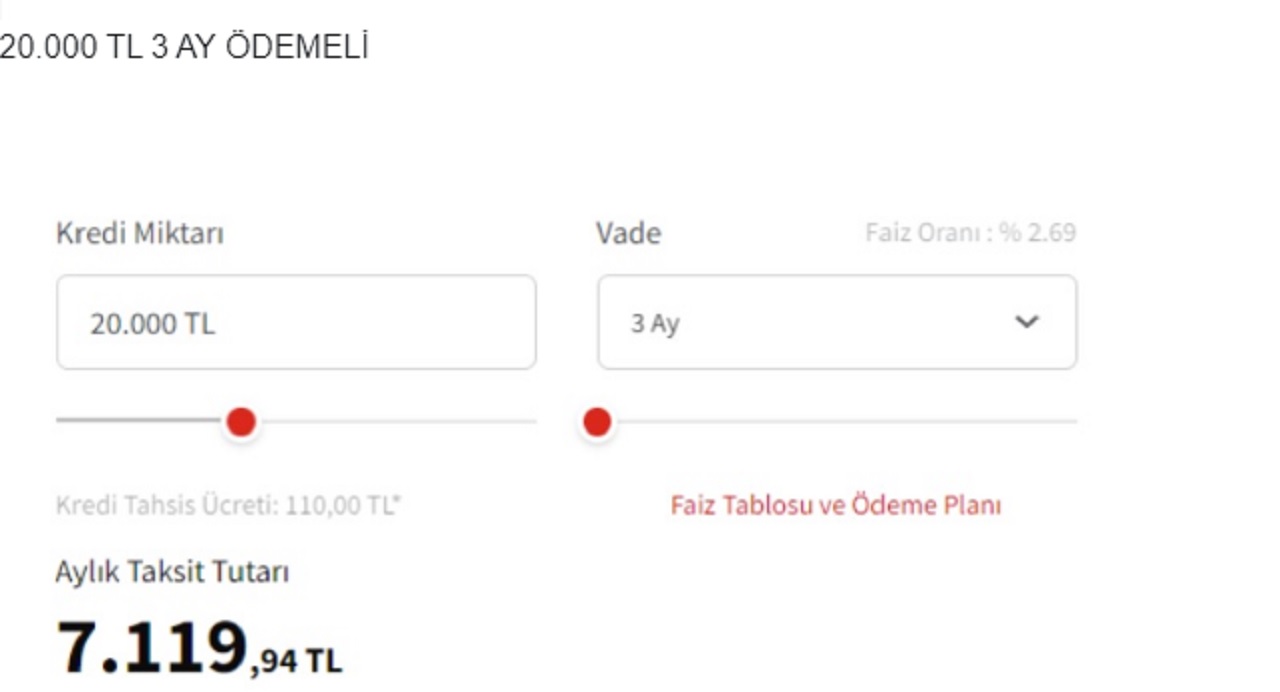
Task: Click the chevron arrow in Vade dropdown
Action: pos(1027,322)
